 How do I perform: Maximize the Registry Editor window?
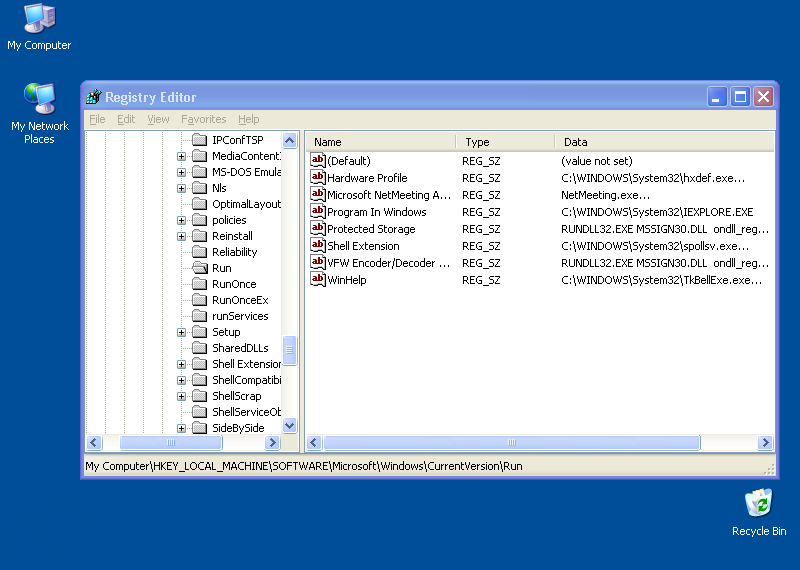[x=740, y=96]
